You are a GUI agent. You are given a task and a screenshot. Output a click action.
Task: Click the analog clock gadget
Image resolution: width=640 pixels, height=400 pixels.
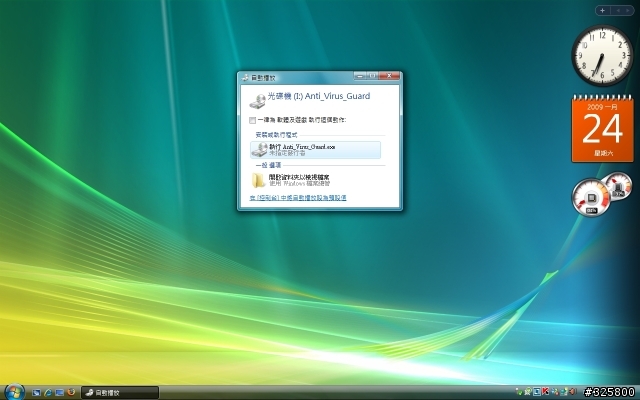pyautogui.click(x=602, y=56)
